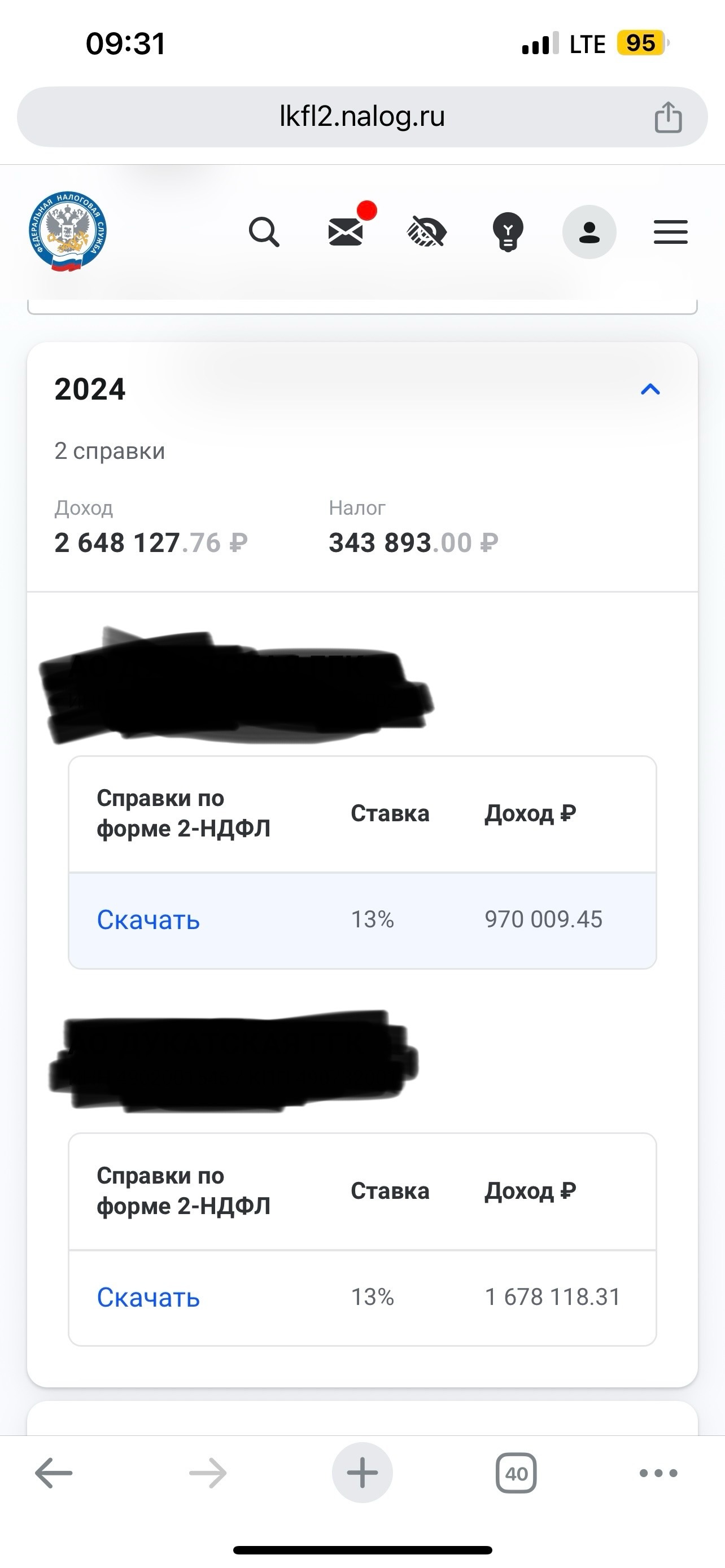Open the user profile icon
This screenshot has height=1568, width=725.
(589, 232)
